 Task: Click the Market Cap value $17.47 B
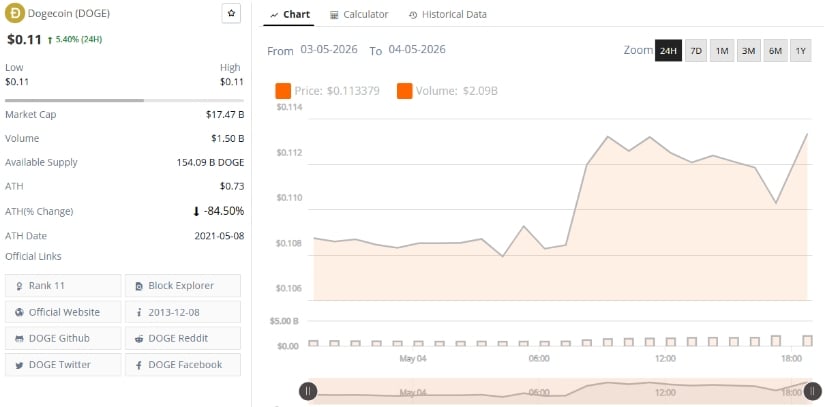point(225,115)
